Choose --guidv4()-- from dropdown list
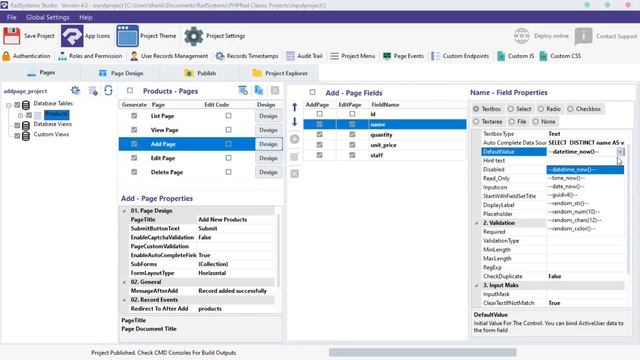Viewport: 640px width, 360px height. (585, 195)
